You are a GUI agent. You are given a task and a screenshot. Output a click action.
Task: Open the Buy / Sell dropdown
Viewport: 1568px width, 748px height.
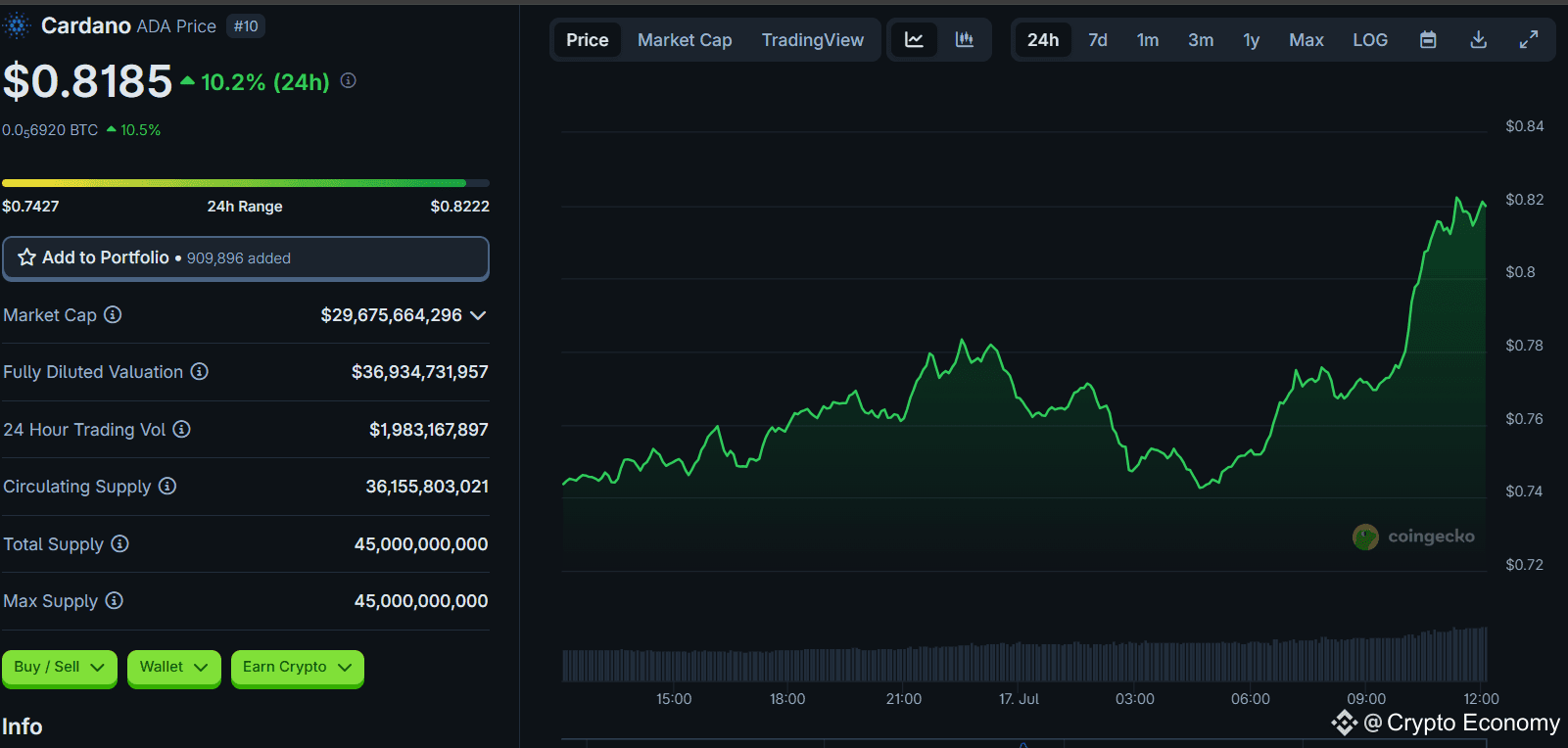[60, 667]
